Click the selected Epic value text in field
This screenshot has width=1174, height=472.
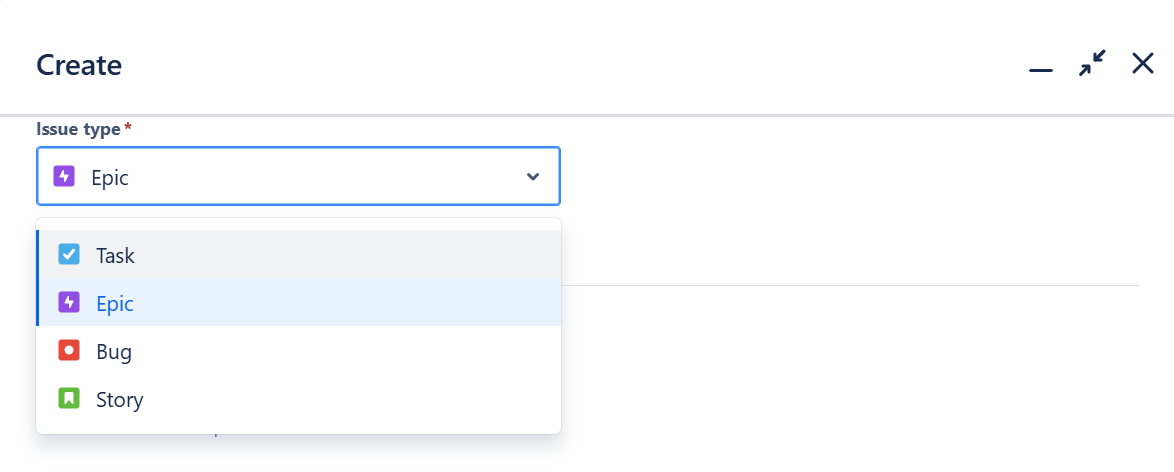(110, 178)
